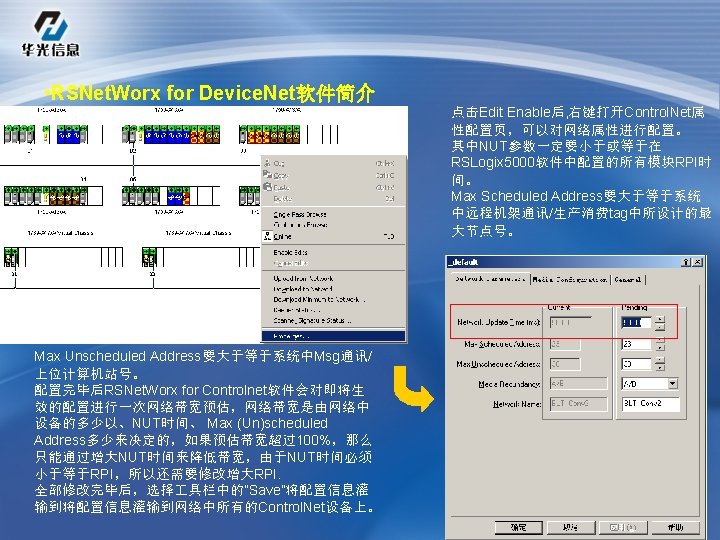This screenshot has height=540, width=720.
Task: Choose Enable Edits in the context menu
Action: pyautogui.click(x=333, y=252)
